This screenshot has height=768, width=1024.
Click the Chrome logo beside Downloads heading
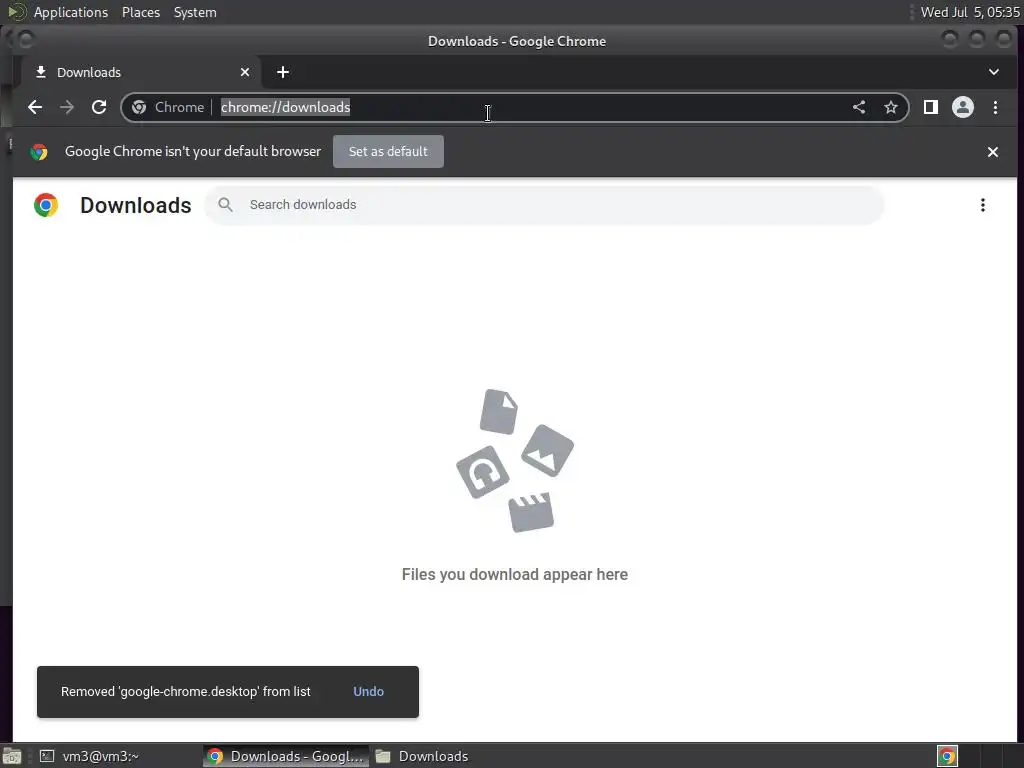(x=46, y=205)
